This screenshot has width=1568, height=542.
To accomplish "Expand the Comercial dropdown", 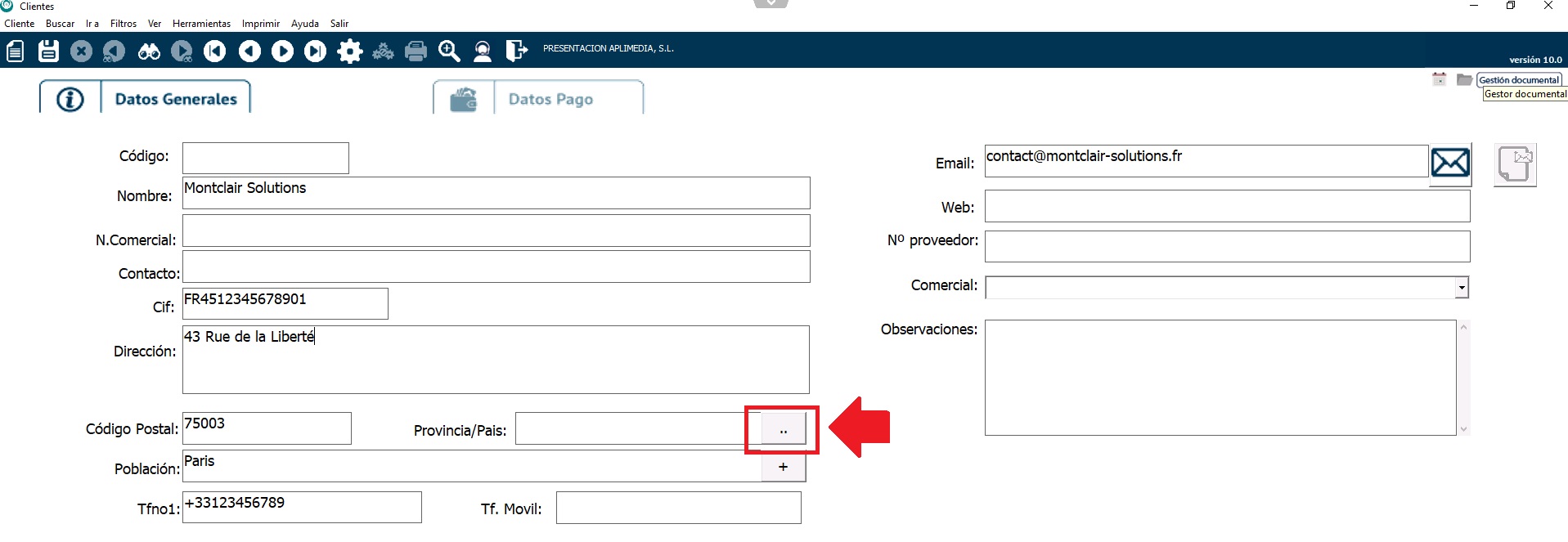I will coord(1461,288).
